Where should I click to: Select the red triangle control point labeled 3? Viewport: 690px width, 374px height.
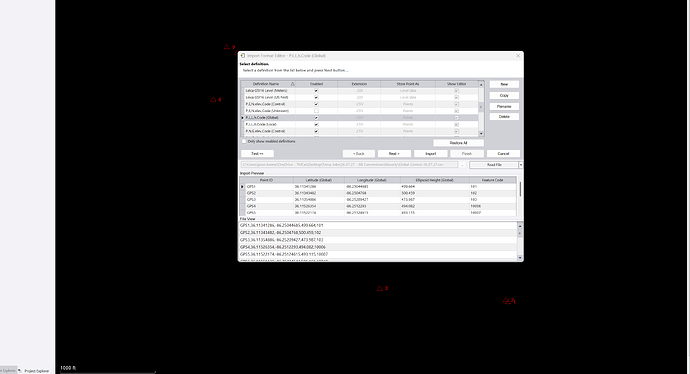[380, 289]
